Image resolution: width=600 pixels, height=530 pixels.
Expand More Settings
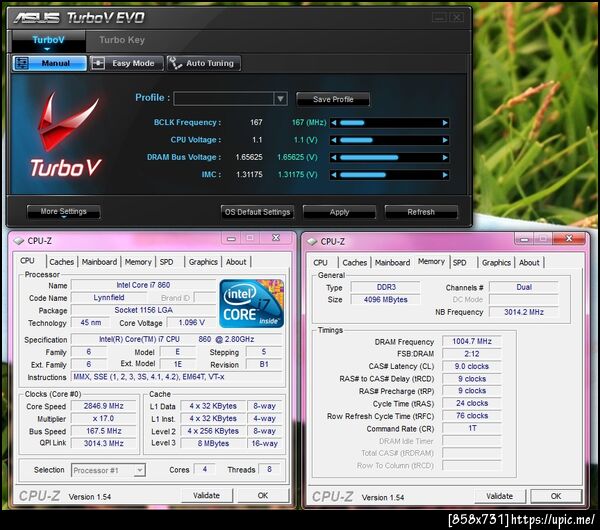tap(64, 212)
